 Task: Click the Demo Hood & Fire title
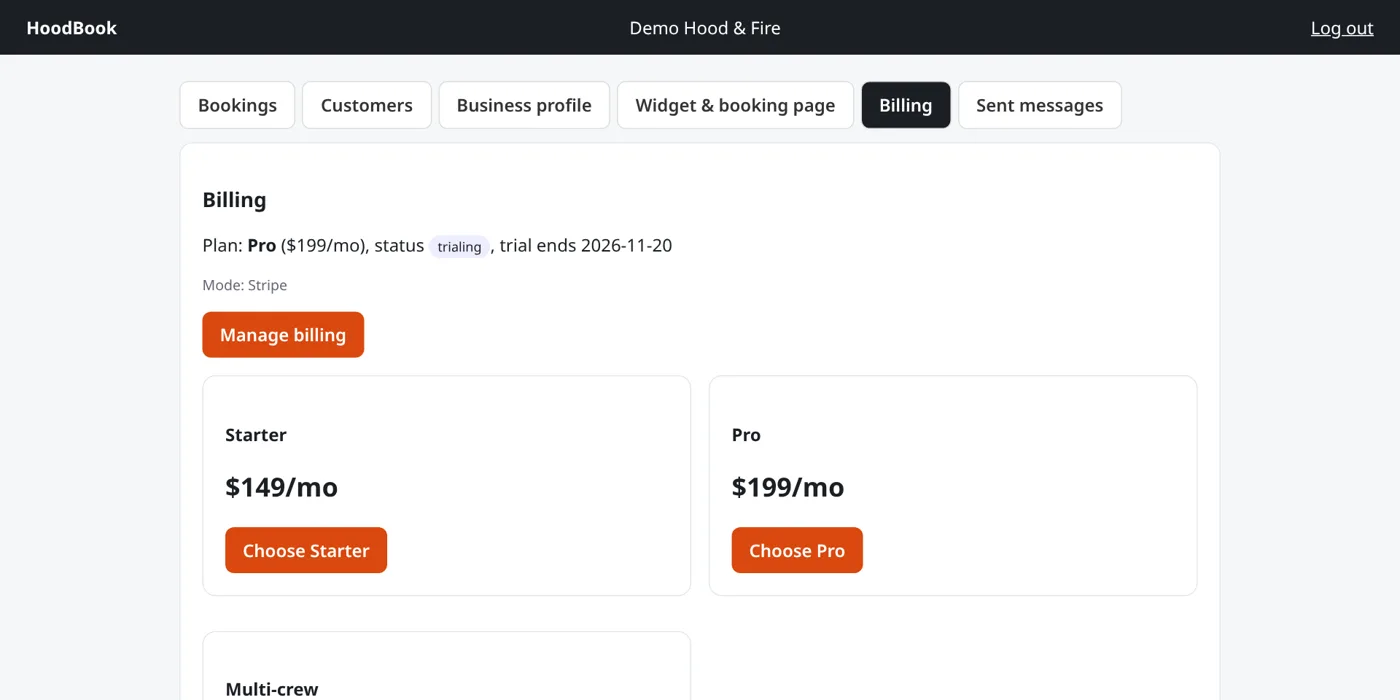tap(705, 28)
